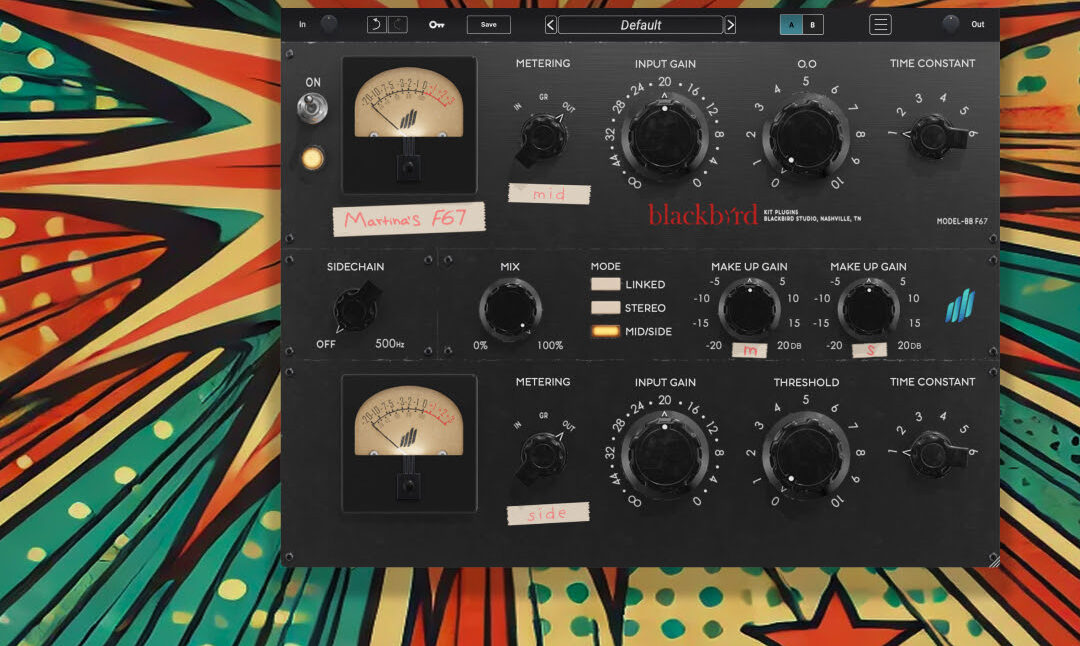Turn the mid Metering selector knob
Viewport: 1080px width, 646px height.
click(543, 138)
